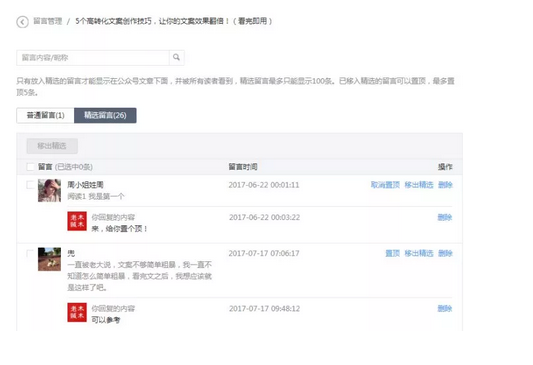Toggle the select-all 留言 checkbox in header
This screenshot has height=365, width=533.
(30, 167)
